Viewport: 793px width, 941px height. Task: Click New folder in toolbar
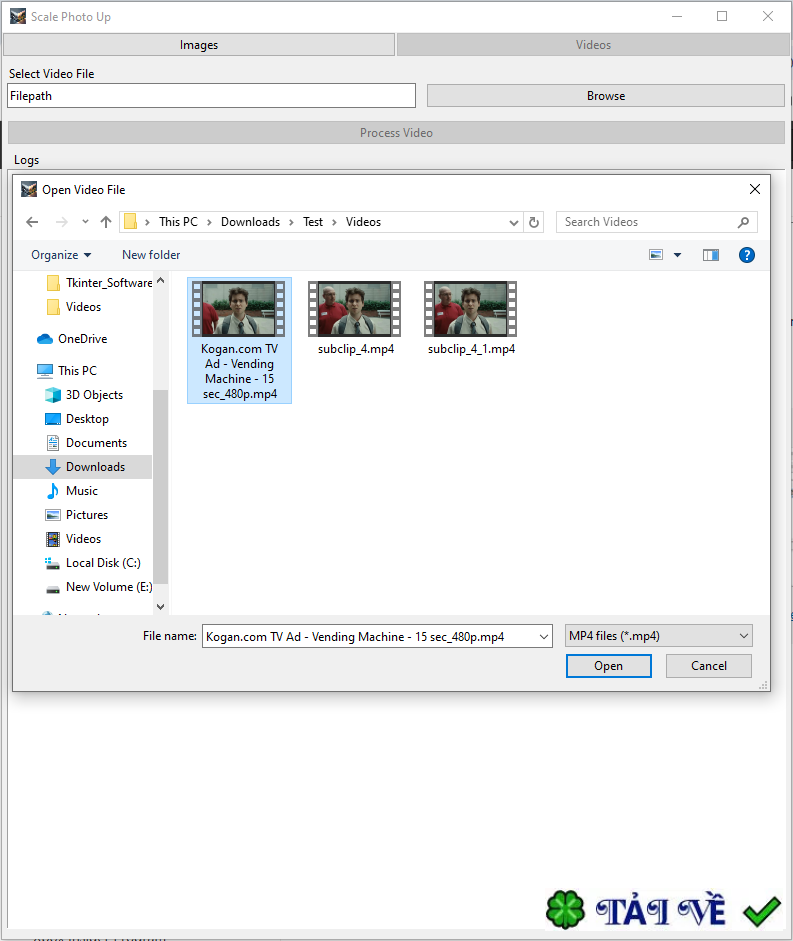click(x=151, y=255)
